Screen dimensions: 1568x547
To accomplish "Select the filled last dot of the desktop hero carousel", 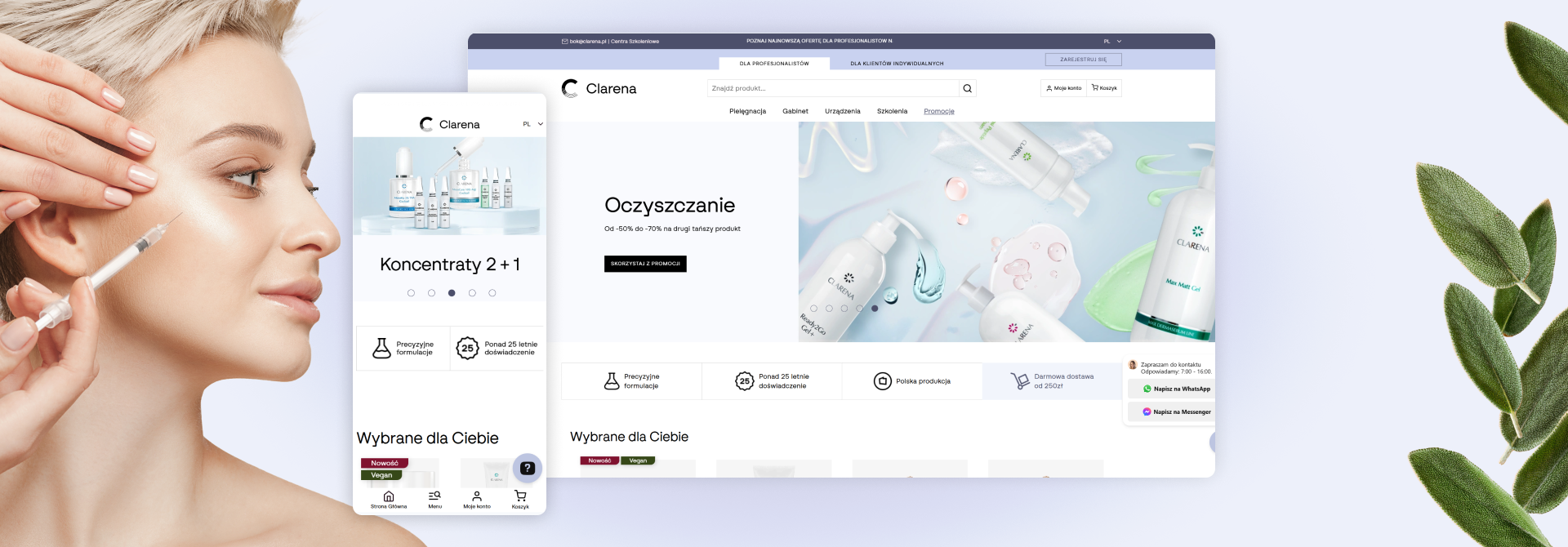I will coord(875,309).
